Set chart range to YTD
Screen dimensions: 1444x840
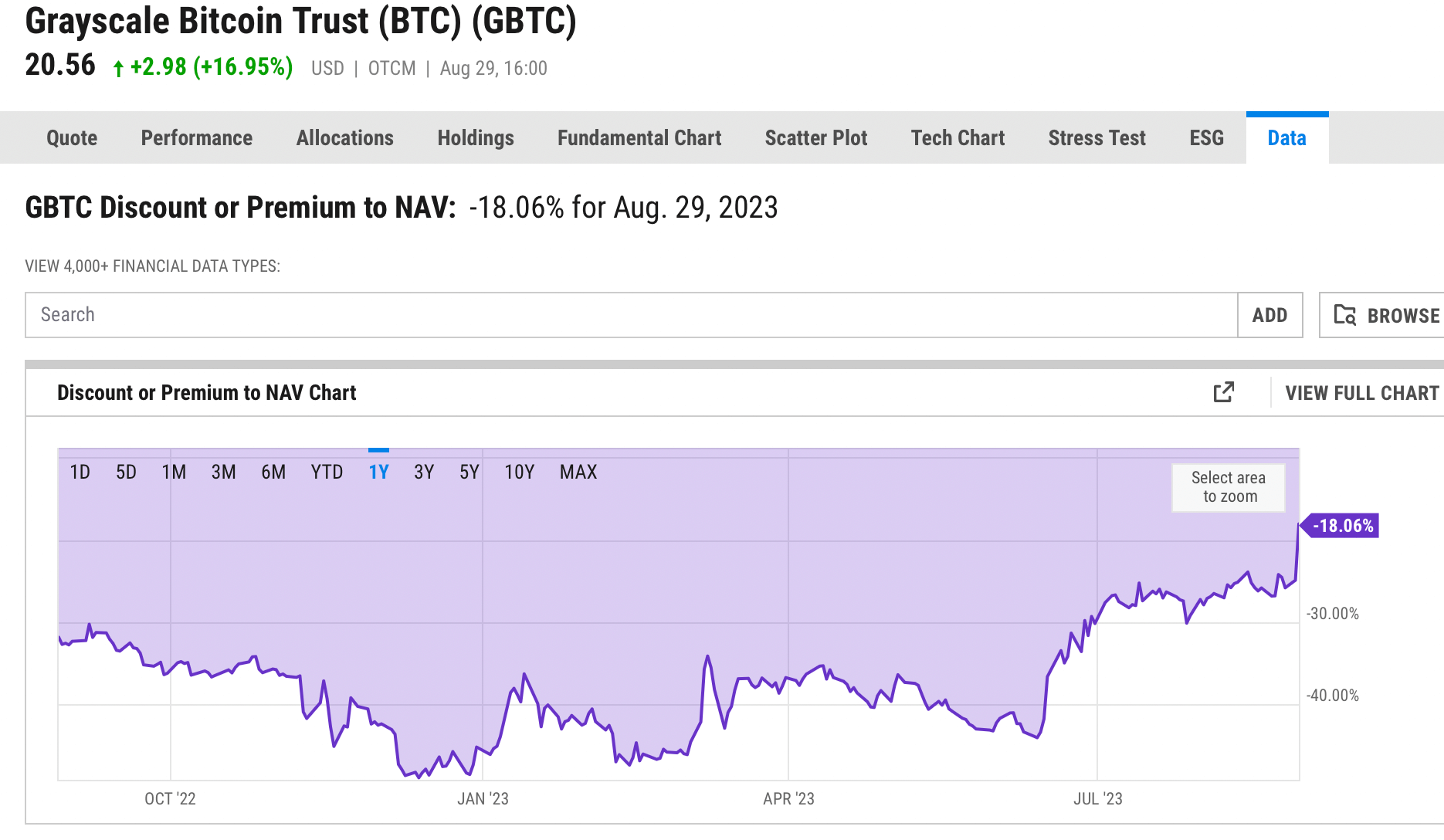(x=327, y=472)
